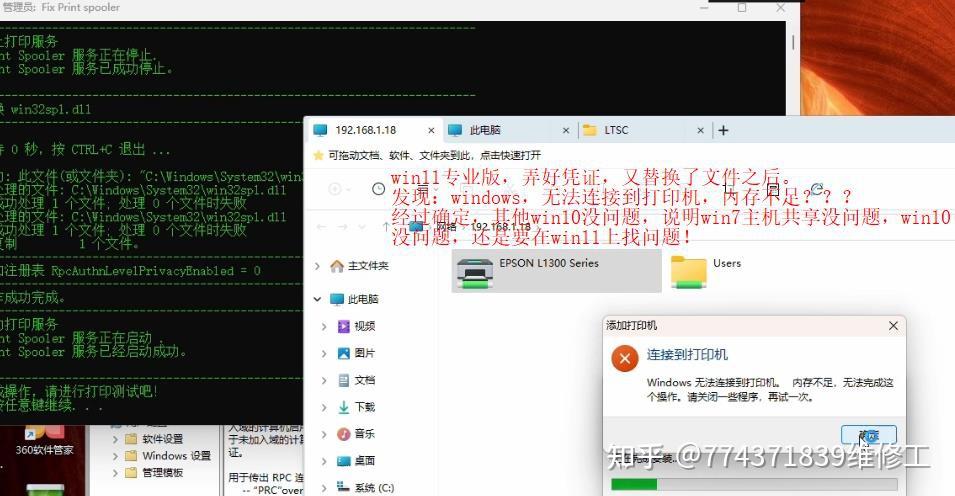955x496 pixels.
Task: Click the red error icon in dialog
Action: pyautogui.click(x=624, y=358)
